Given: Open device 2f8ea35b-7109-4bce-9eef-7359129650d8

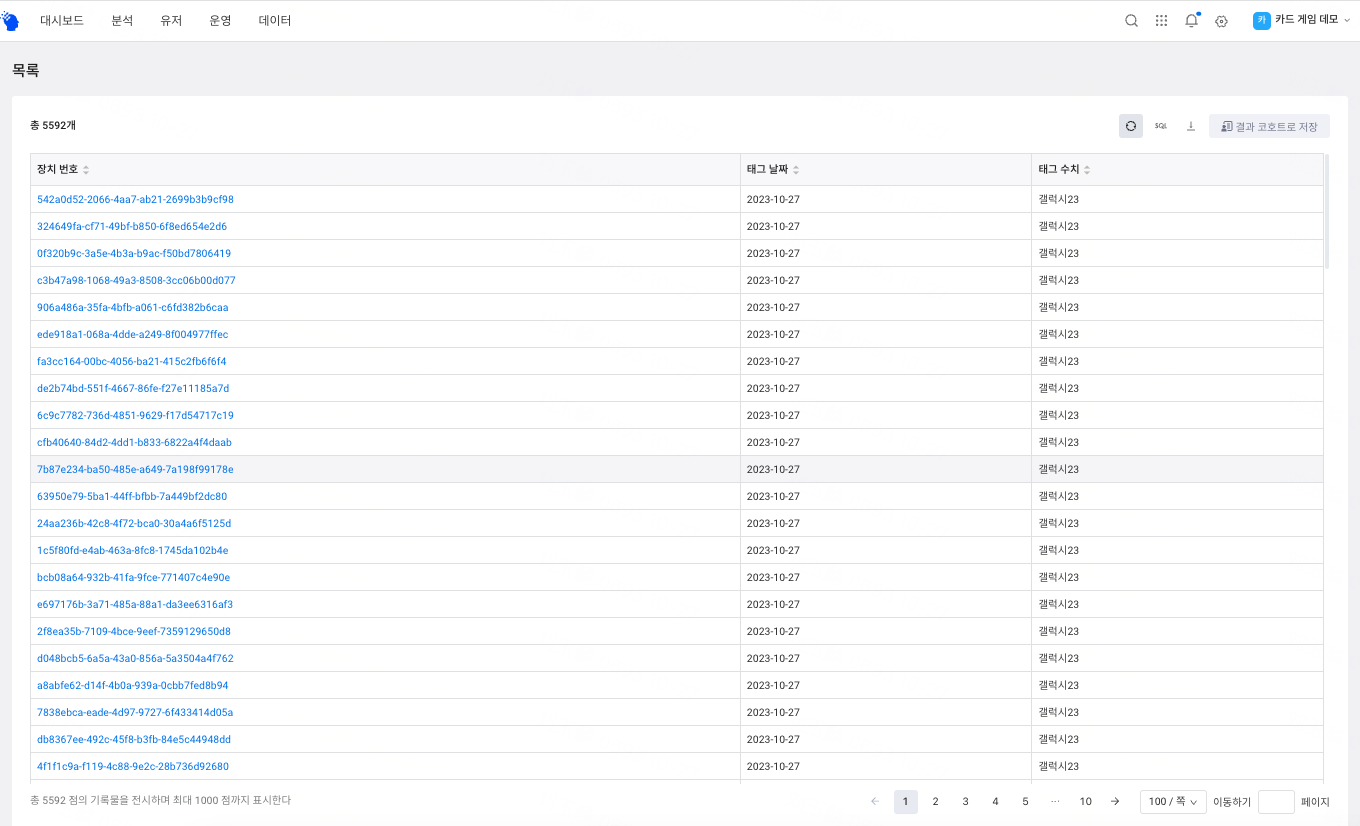Looking at the screenshot, I should point(134,631).
